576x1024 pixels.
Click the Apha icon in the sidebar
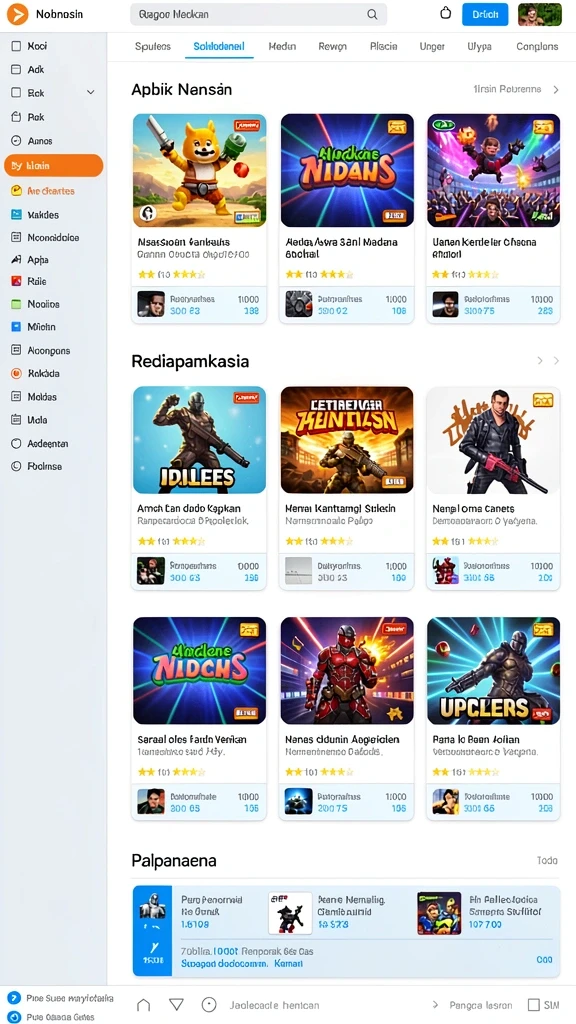17,259
